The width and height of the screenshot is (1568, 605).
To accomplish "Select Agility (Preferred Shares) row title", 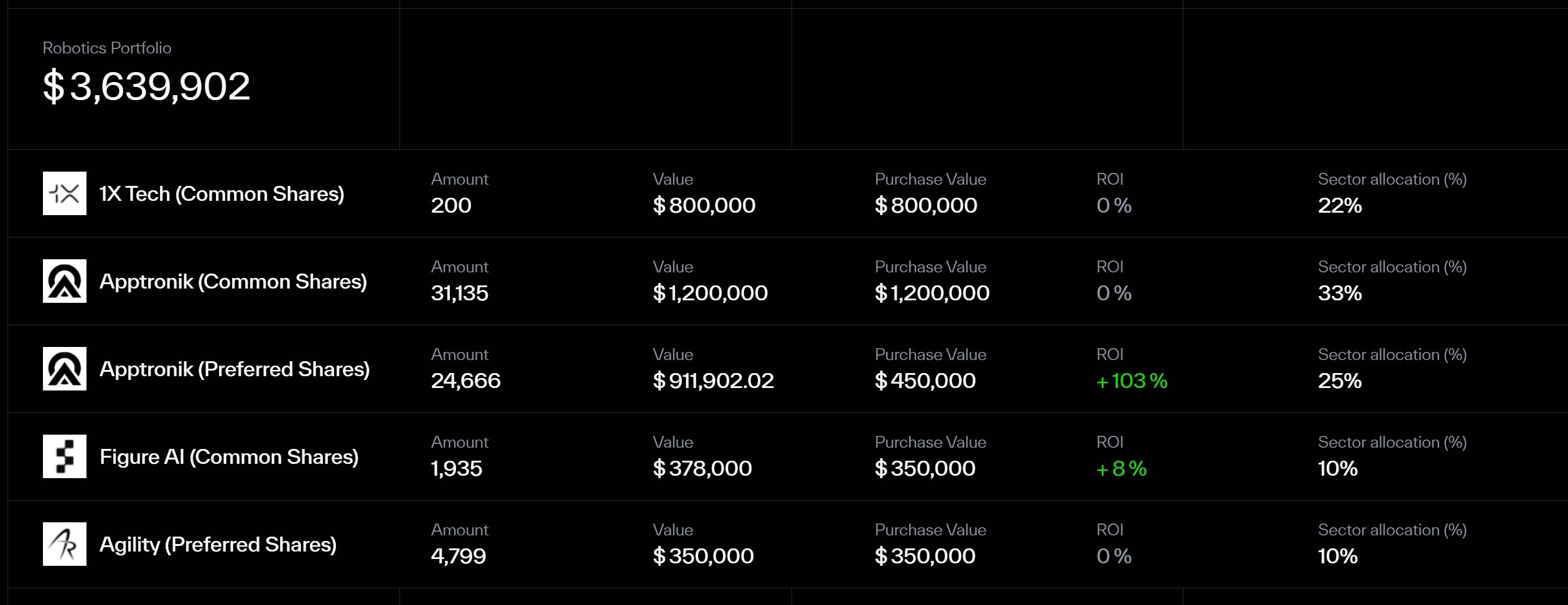I will pyautogui.click(x=218, y=545).
